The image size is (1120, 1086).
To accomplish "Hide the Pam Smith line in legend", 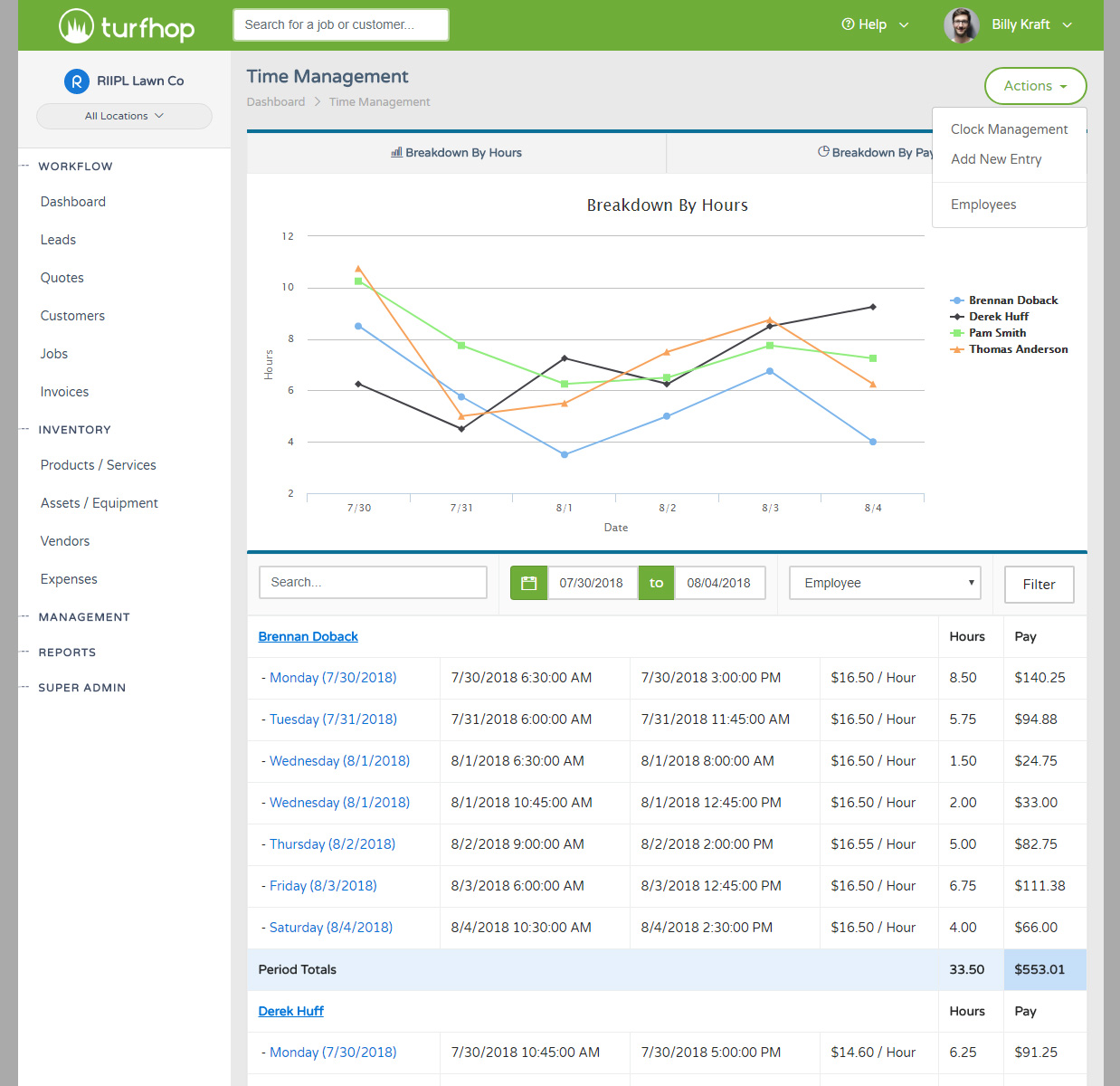I will [x=997, y=333].
